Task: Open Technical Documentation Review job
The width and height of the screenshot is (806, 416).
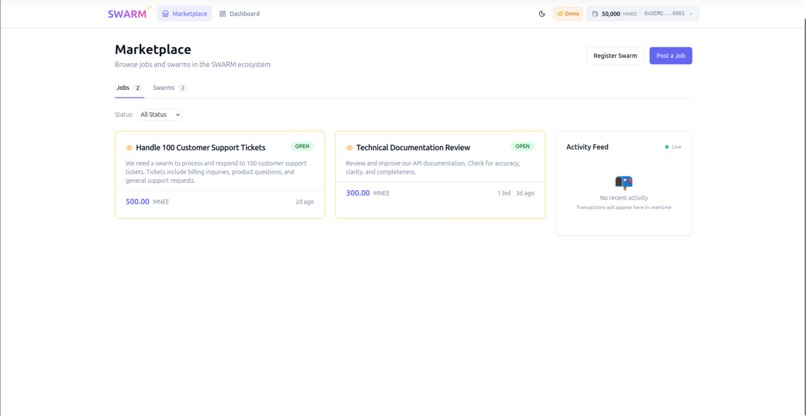Action: click(x=413, y=148)
